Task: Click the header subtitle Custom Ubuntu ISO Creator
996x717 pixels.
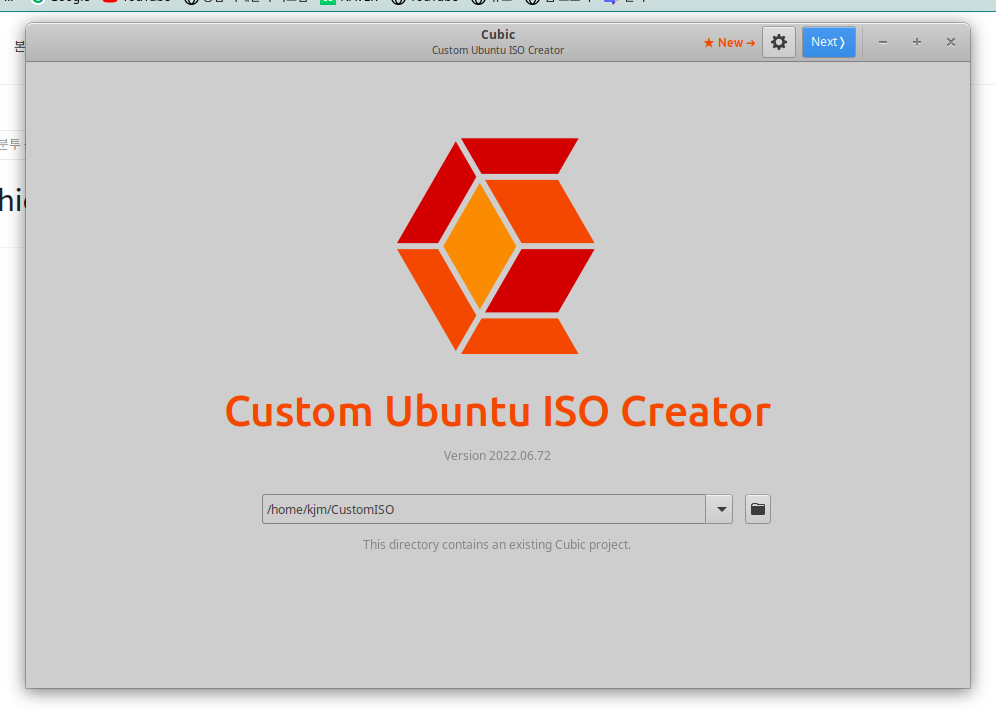Action: pos(498,50)
